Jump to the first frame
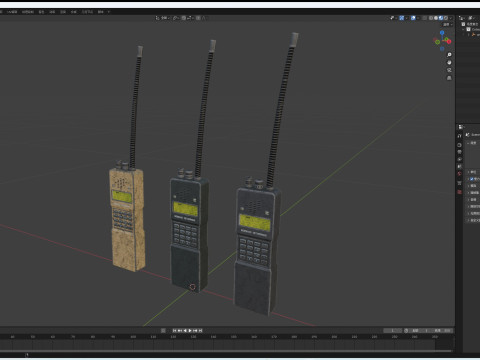The height and width of the screenshot is (360, 480). click(x=174, y=330)
